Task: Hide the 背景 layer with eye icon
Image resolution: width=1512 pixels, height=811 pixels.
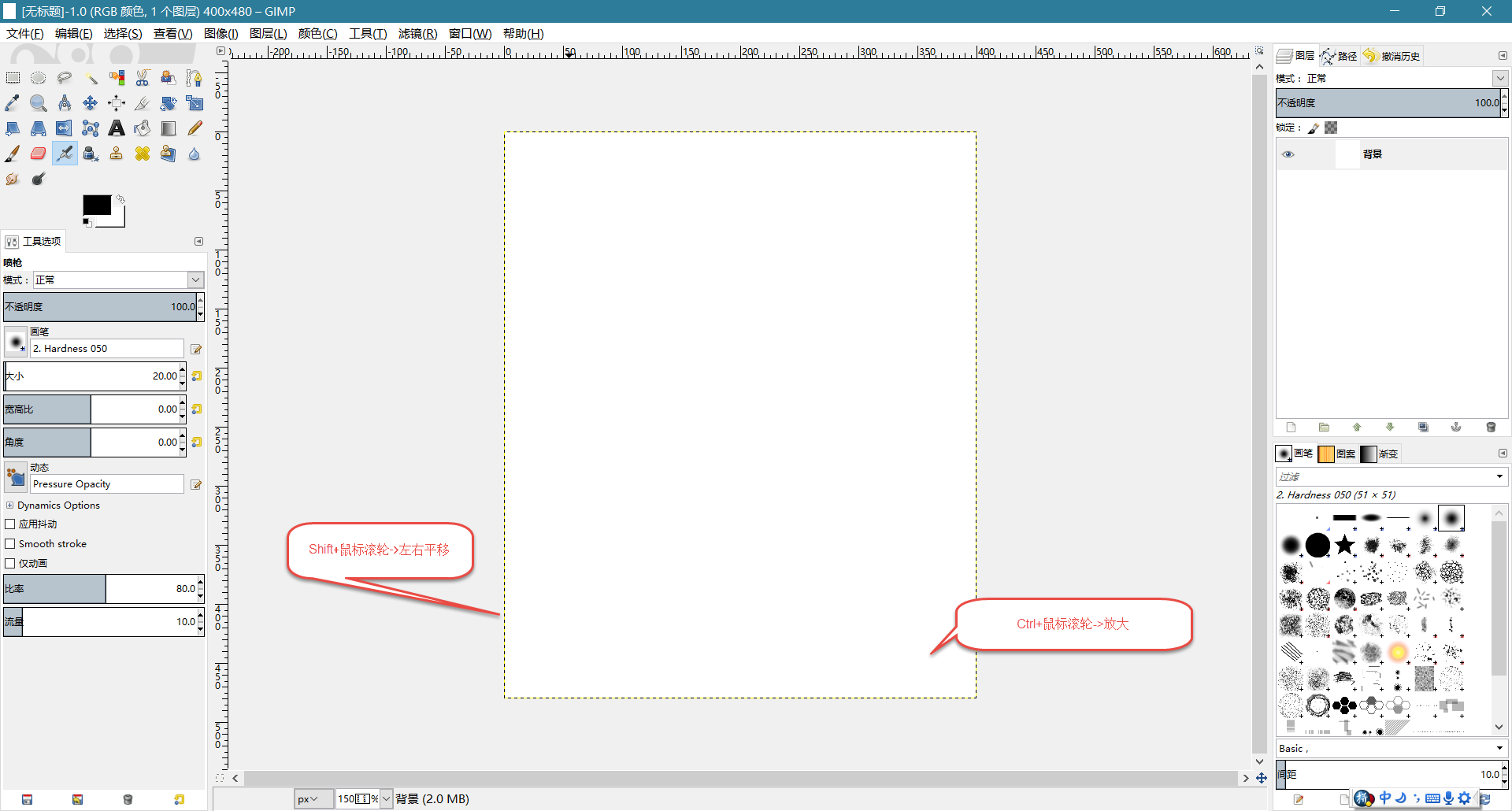Action: coord(1288,154)
